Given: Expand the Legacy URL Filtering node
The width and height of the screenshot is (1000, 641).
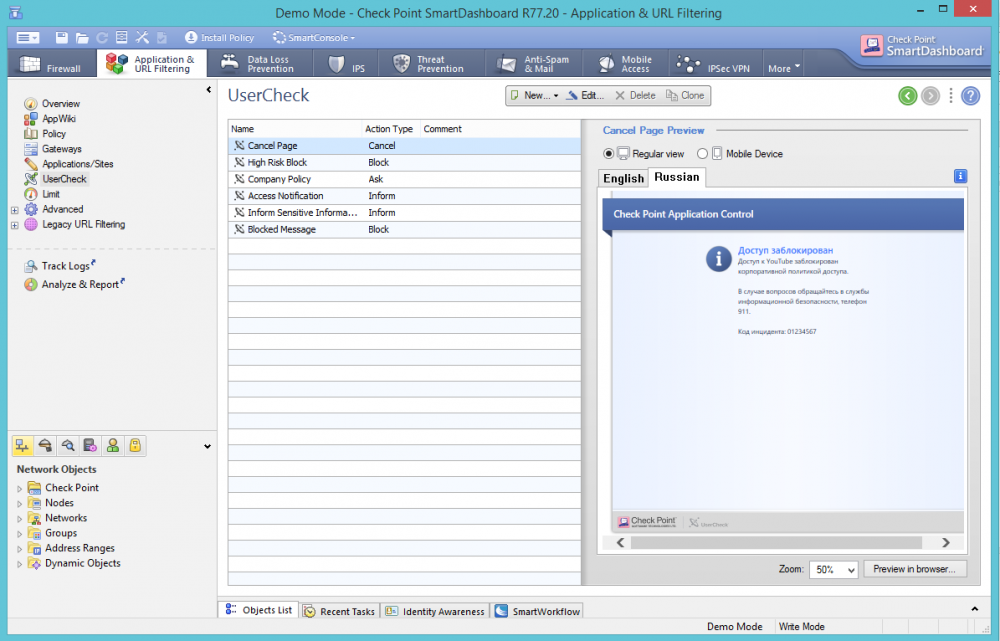Looking at the screenshot, I should click(x=15, y=225).
